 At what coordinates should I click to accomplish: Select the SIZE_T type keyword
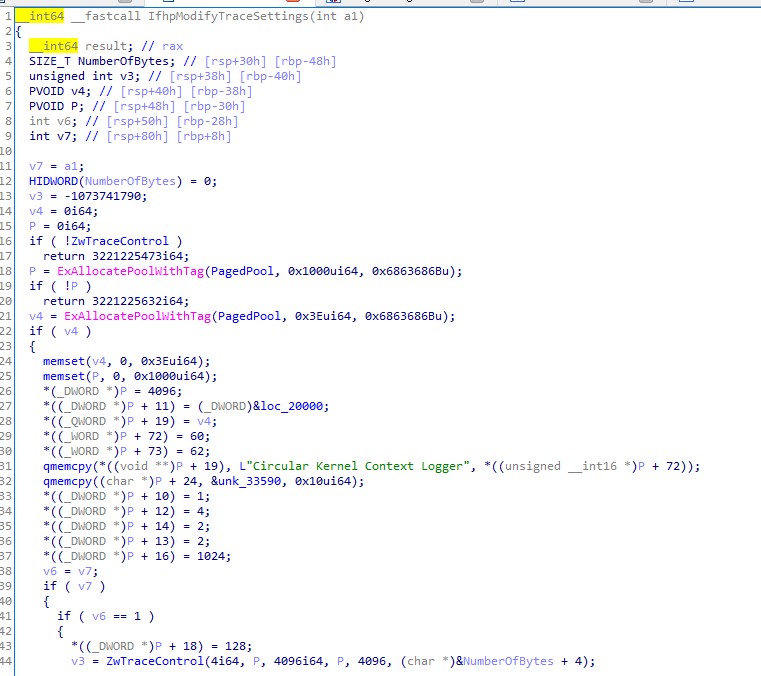tap(50, 61)
